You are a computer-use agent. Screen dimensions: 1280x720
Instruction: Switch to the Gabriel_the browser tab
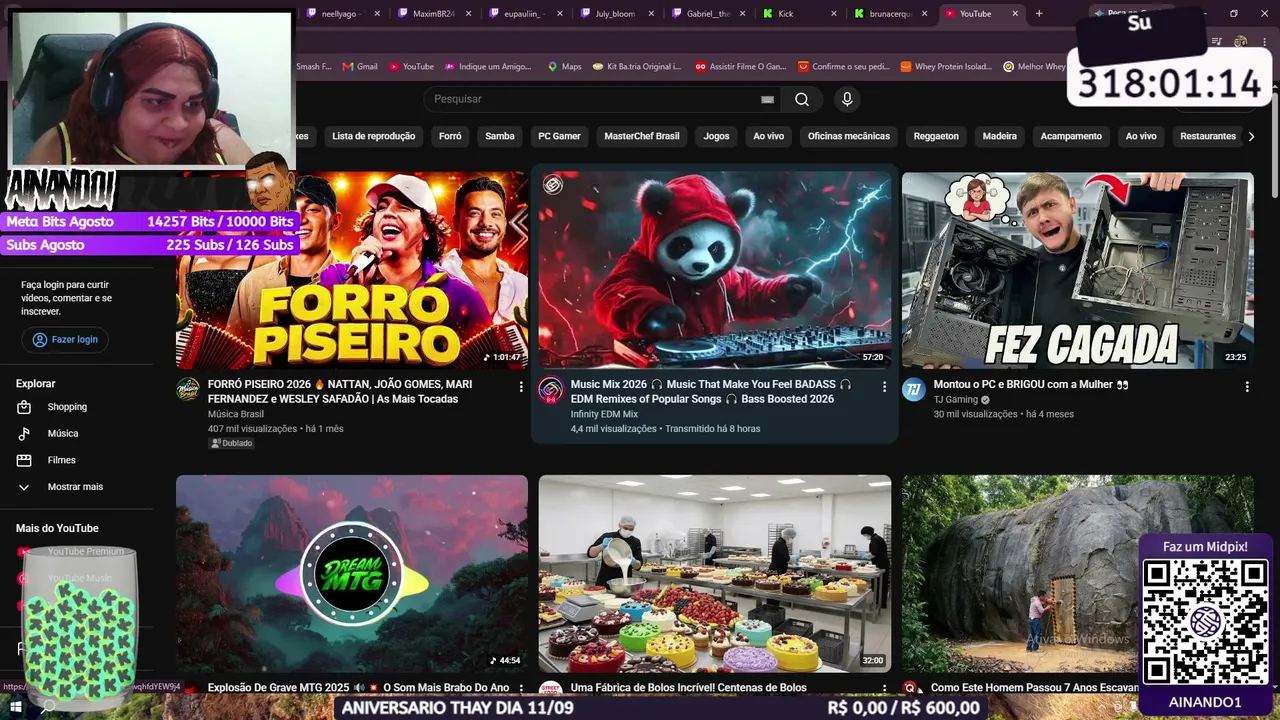(x=709, y=13)
